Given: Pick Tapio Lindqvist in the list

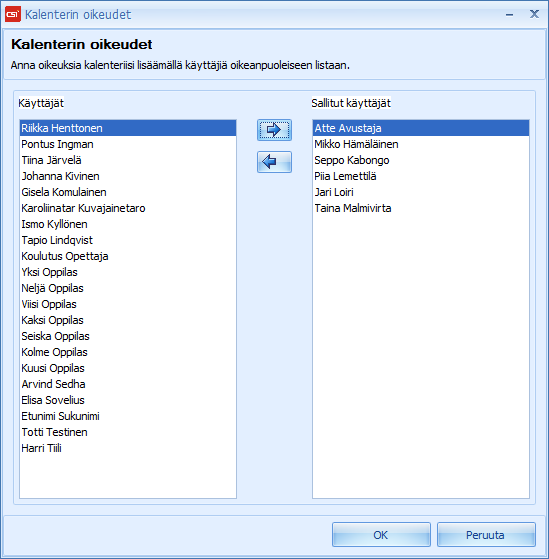Looking at the screenshot, I should [128, 240].
